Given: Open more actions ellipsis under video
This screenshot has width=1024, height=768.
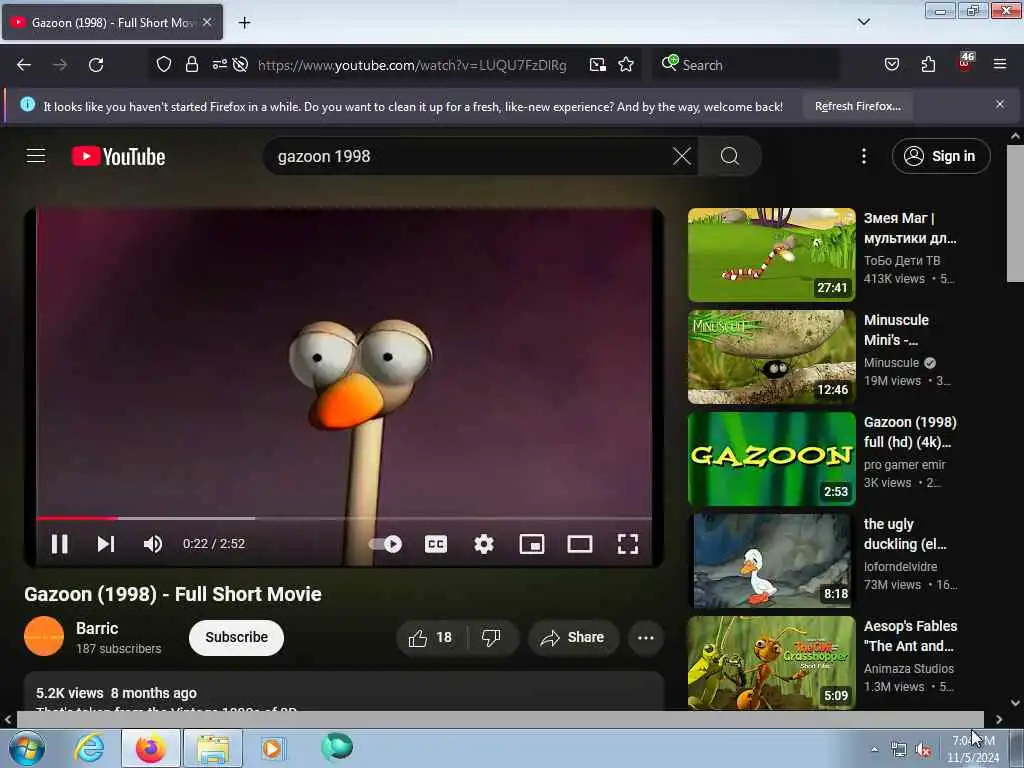Looking at the screenshot, I should click(x=645, y=637).
